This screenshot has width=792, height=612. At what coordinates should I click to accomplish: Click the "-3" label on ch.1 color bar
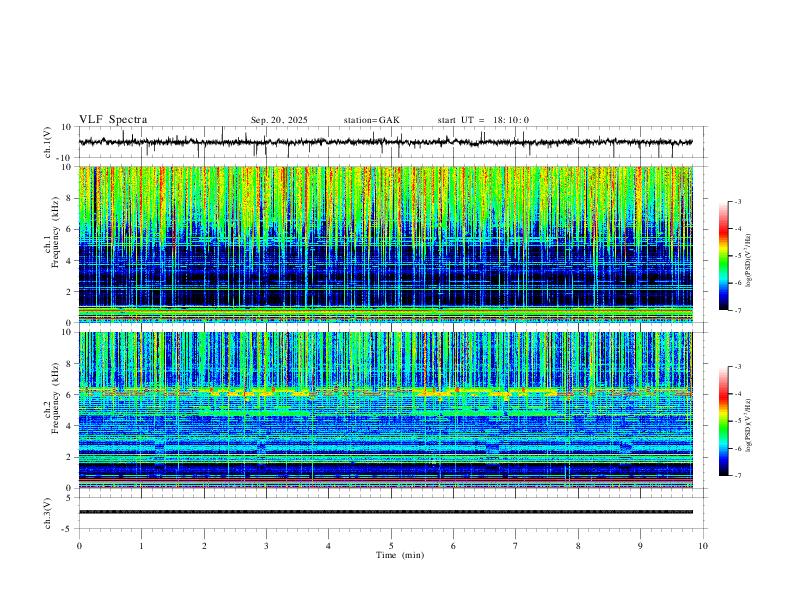point(738,201)
